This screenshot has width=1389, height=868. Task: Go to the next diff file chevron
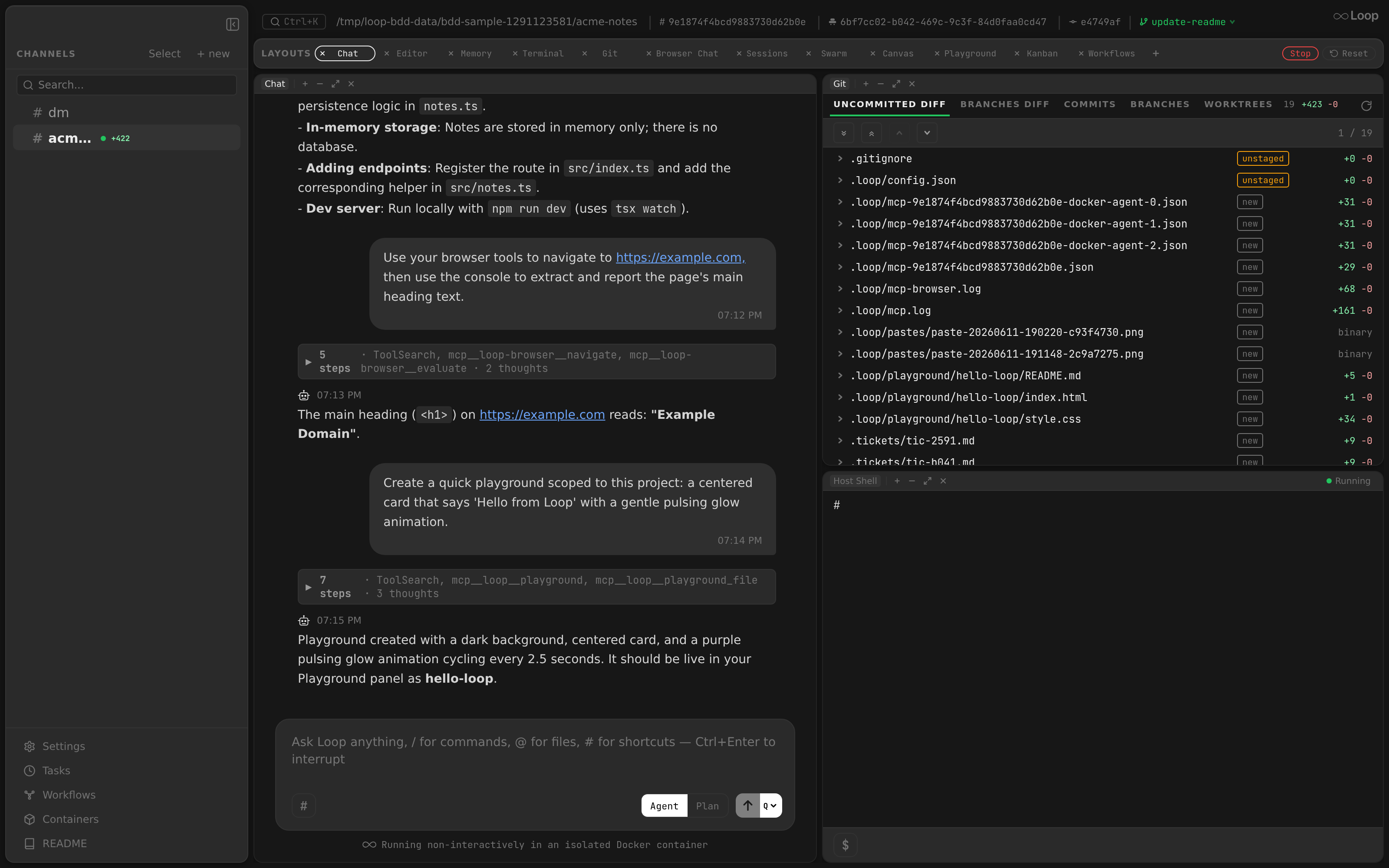pyautogui.click(x=927, y=133)
